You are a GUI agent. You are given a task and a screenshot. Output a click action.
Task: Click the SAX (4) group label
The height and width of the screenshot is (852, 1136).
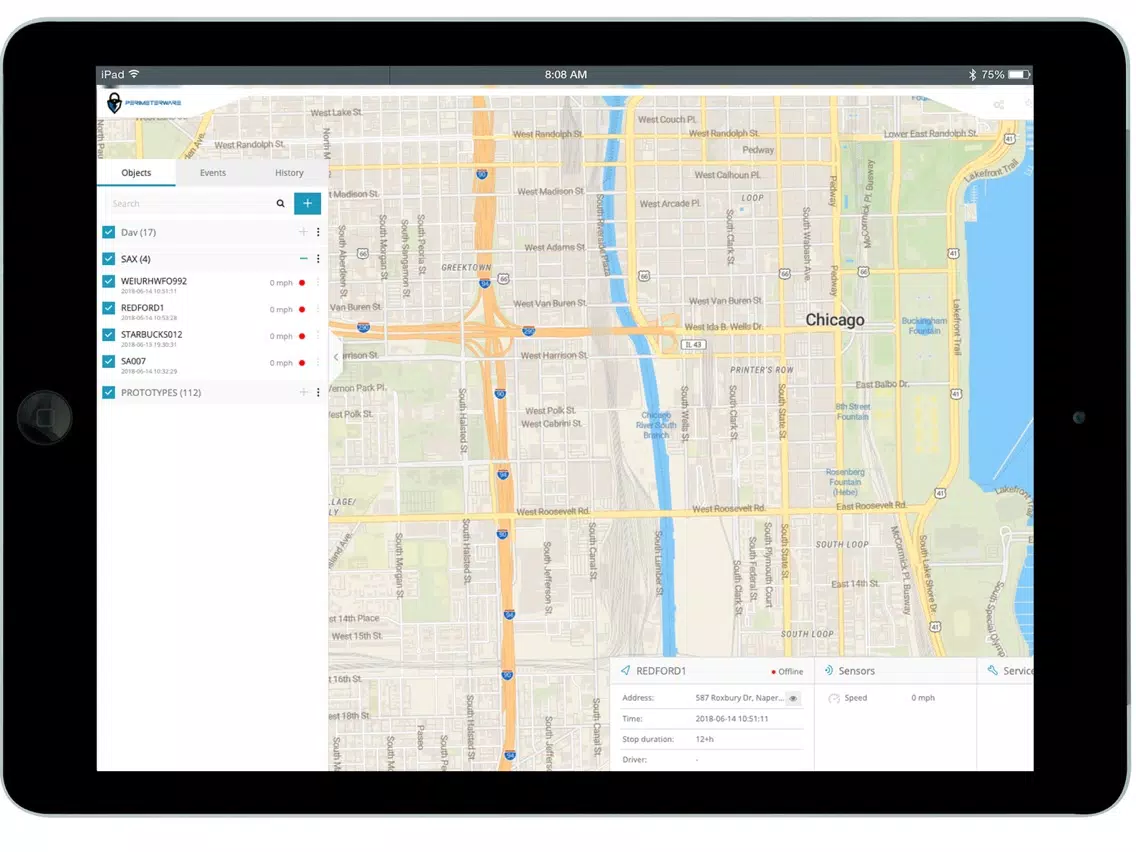coord(135,259)
